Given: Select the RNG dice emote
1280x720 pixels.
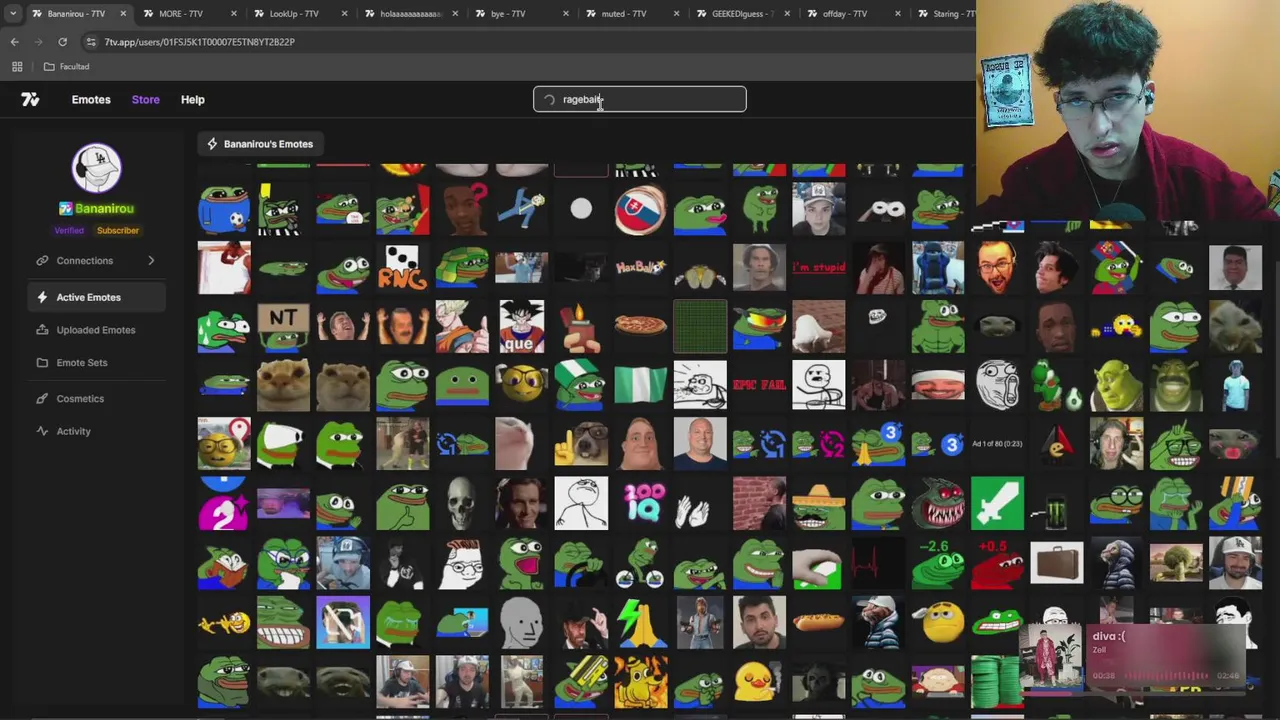Looking at the screenshot, I should click(403, 268).
